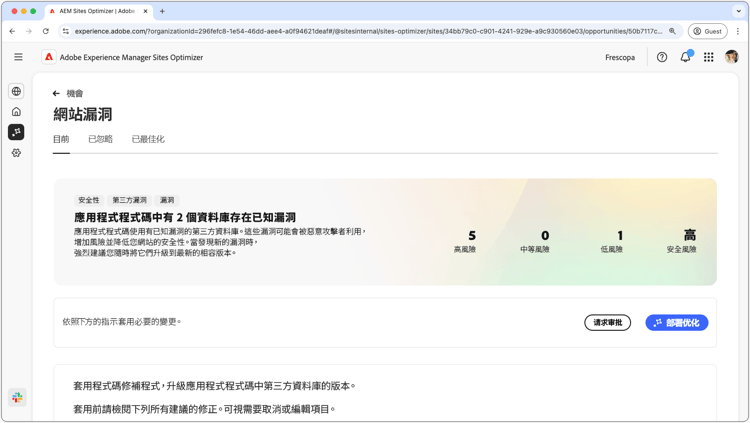The width and height of the screenshot is (750, 423).
Task: Click the site info icon in address bar
Action: [x=66, y=31]
